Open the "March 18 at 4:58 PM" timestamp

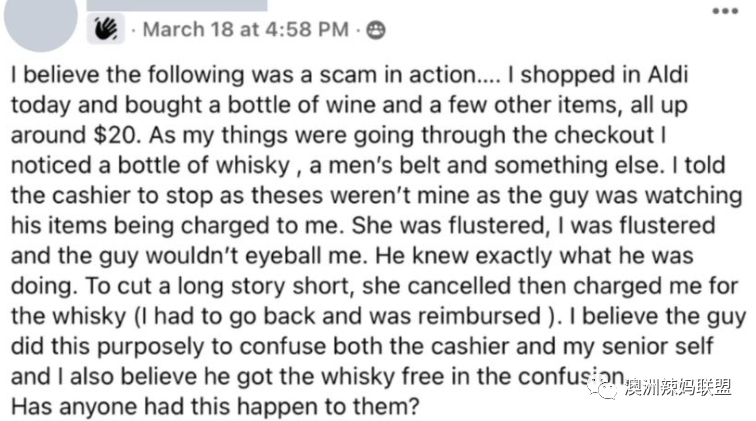click(x=246, y=29)
